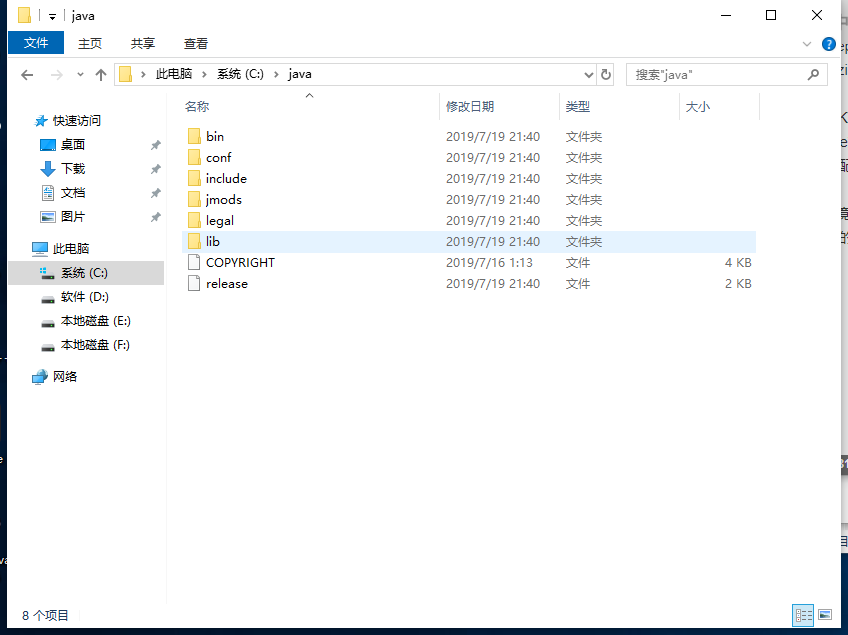Unpin 桌面 from quick access
This screenshot has height=635, width=848.
tap(155, 145)
